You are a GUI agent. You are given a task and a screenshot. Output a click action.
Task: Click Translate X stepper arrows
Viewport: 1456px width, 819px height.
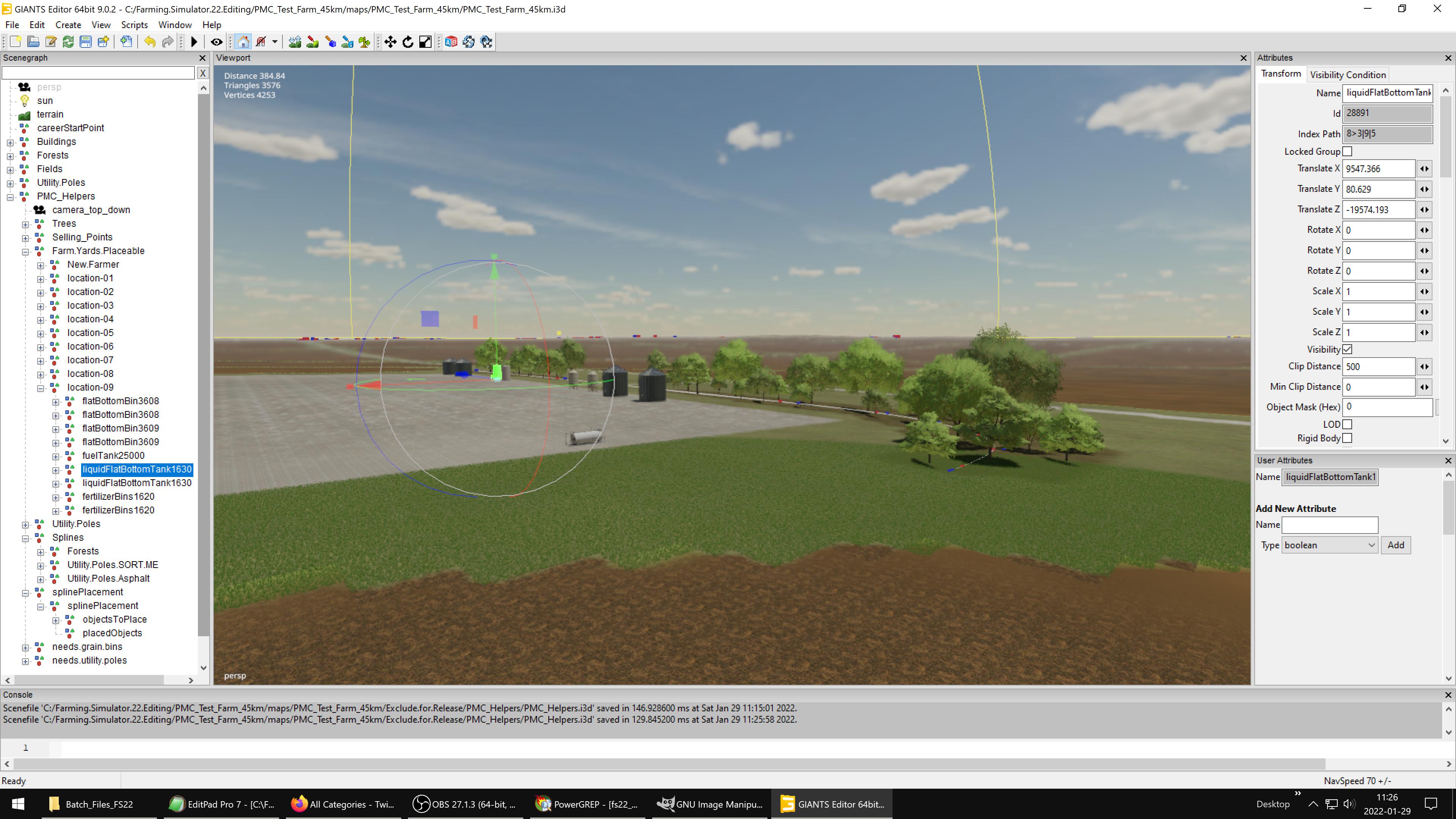coord(1425,168)
